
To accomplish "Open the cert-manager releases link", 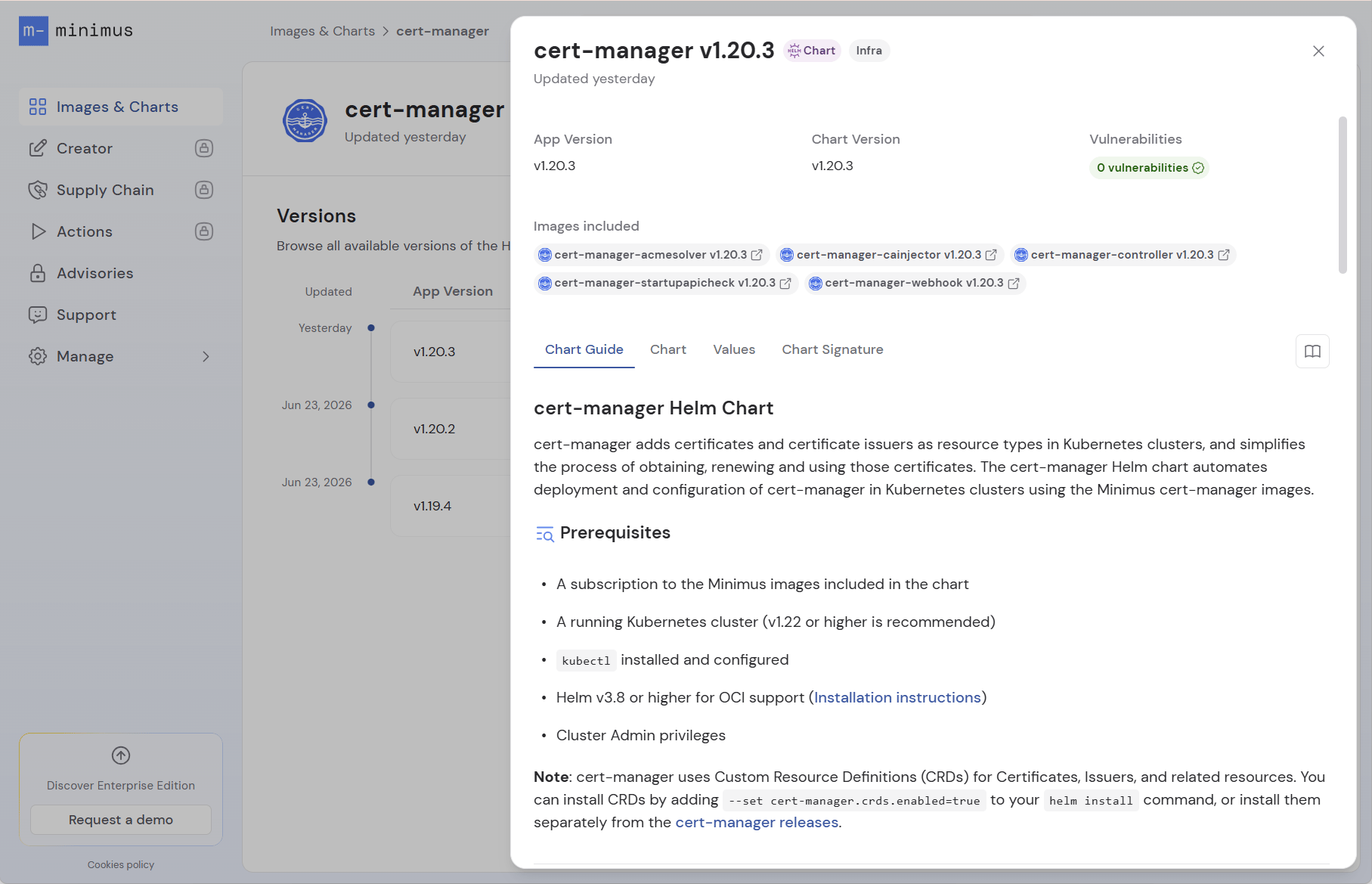I will [x=757, y=822].
